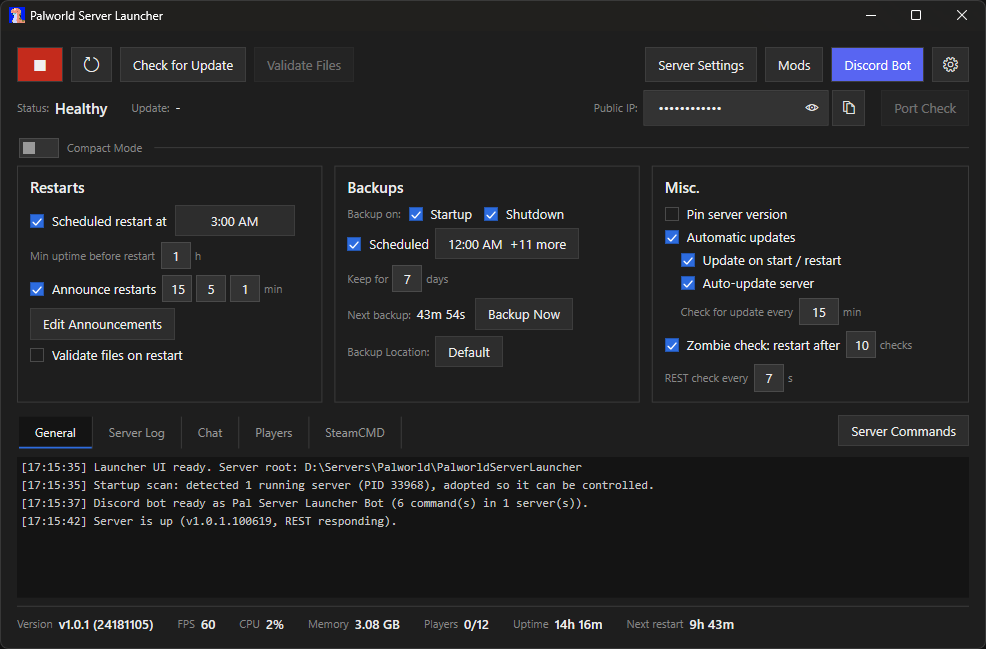The image size is (986, 649).
Task: Click the Keep for days field
Action: click(407, 279)
